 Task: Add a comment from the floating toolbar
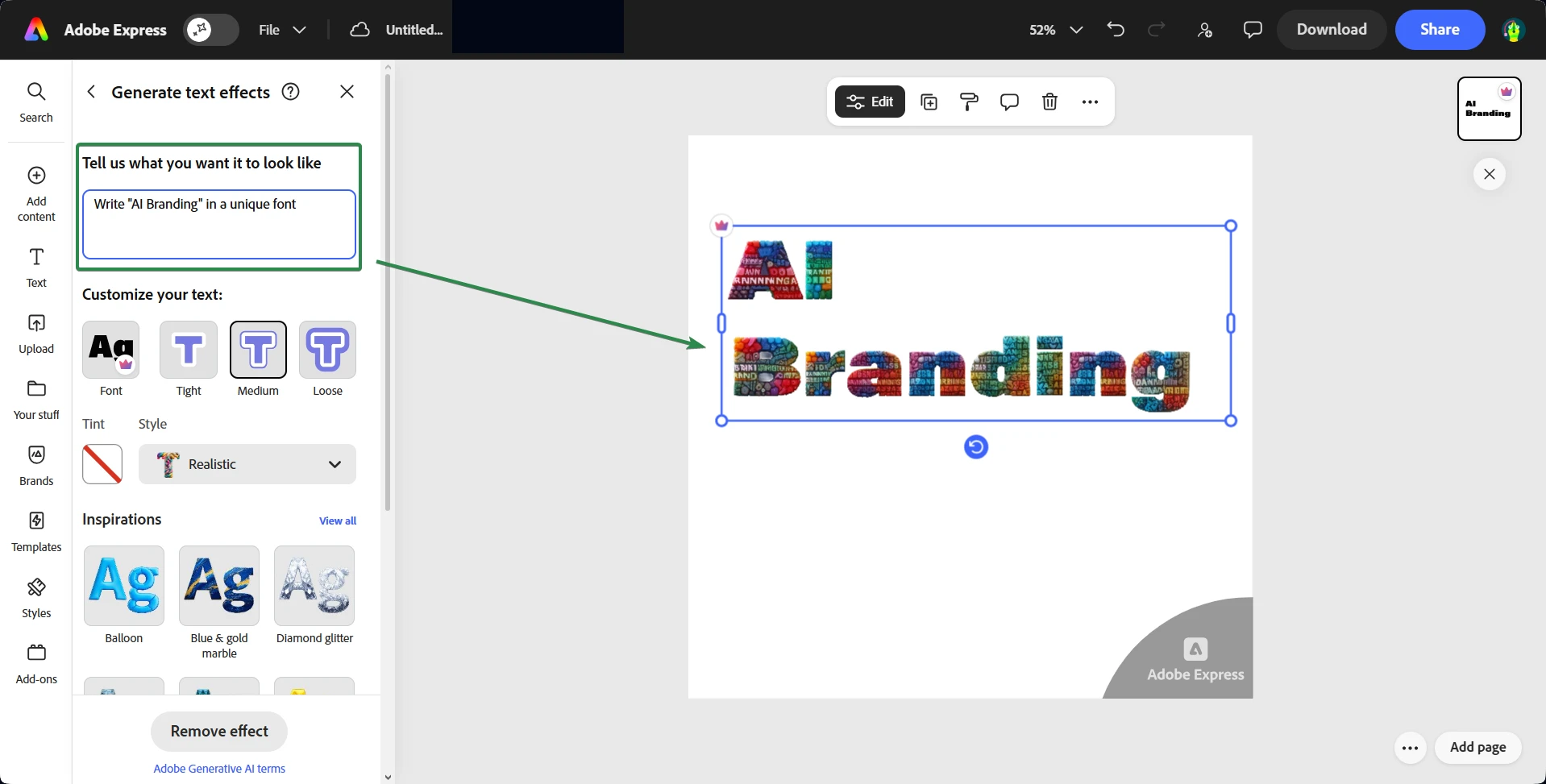pyautogui.click(x=1009, y=102)
